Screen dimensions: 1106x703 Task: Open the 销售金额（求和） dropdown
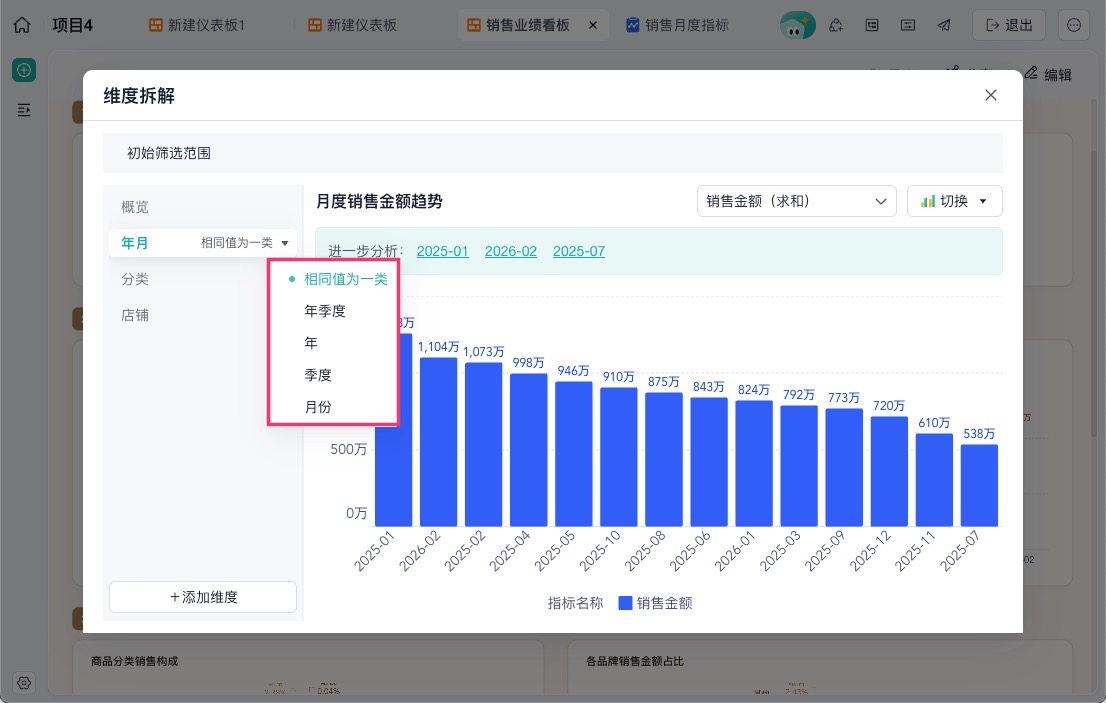coord(796,201)
